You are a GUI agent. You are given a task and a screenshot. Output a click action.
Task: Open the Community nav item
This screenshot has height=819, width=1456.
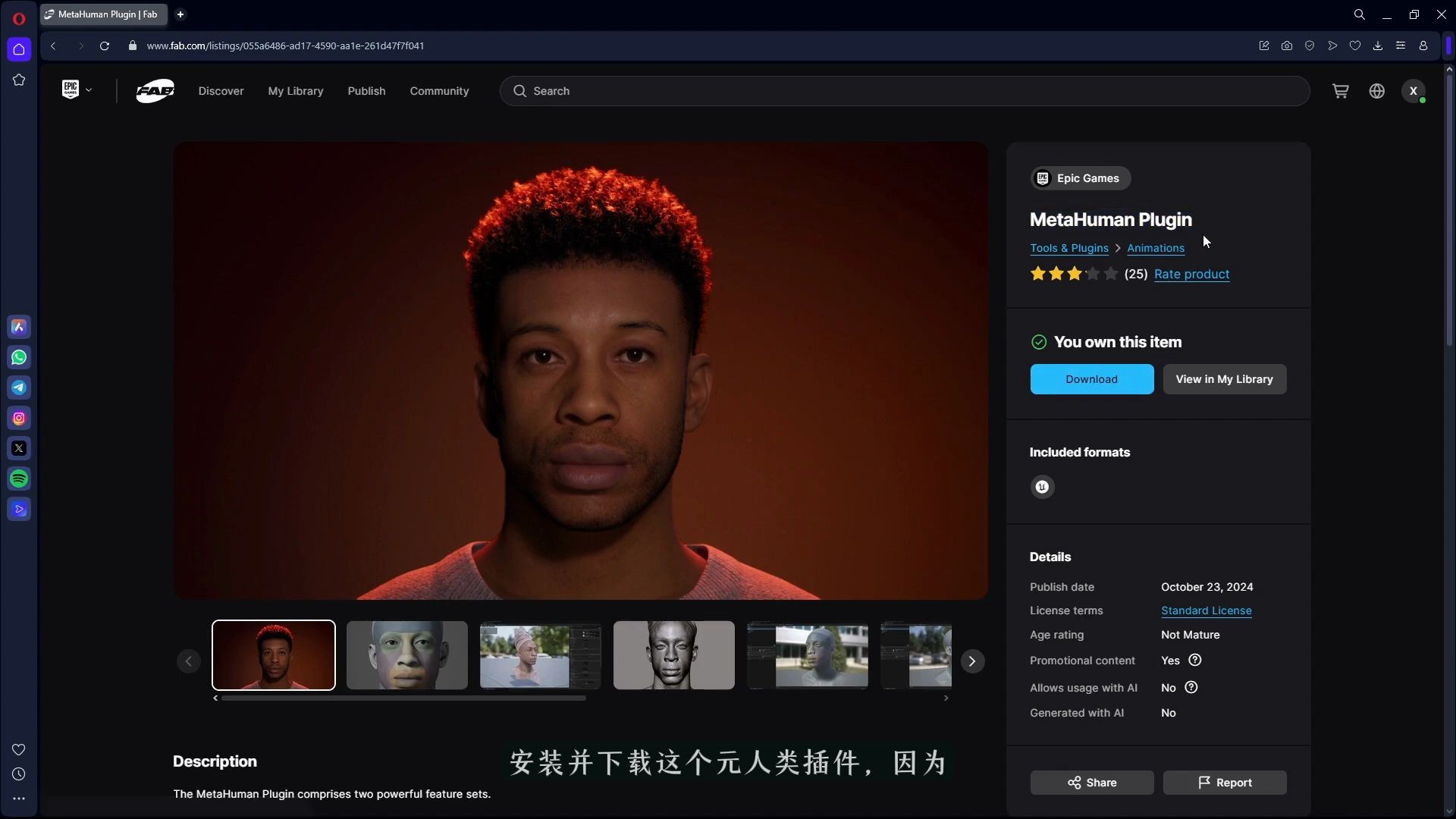[x=439, y=91]
